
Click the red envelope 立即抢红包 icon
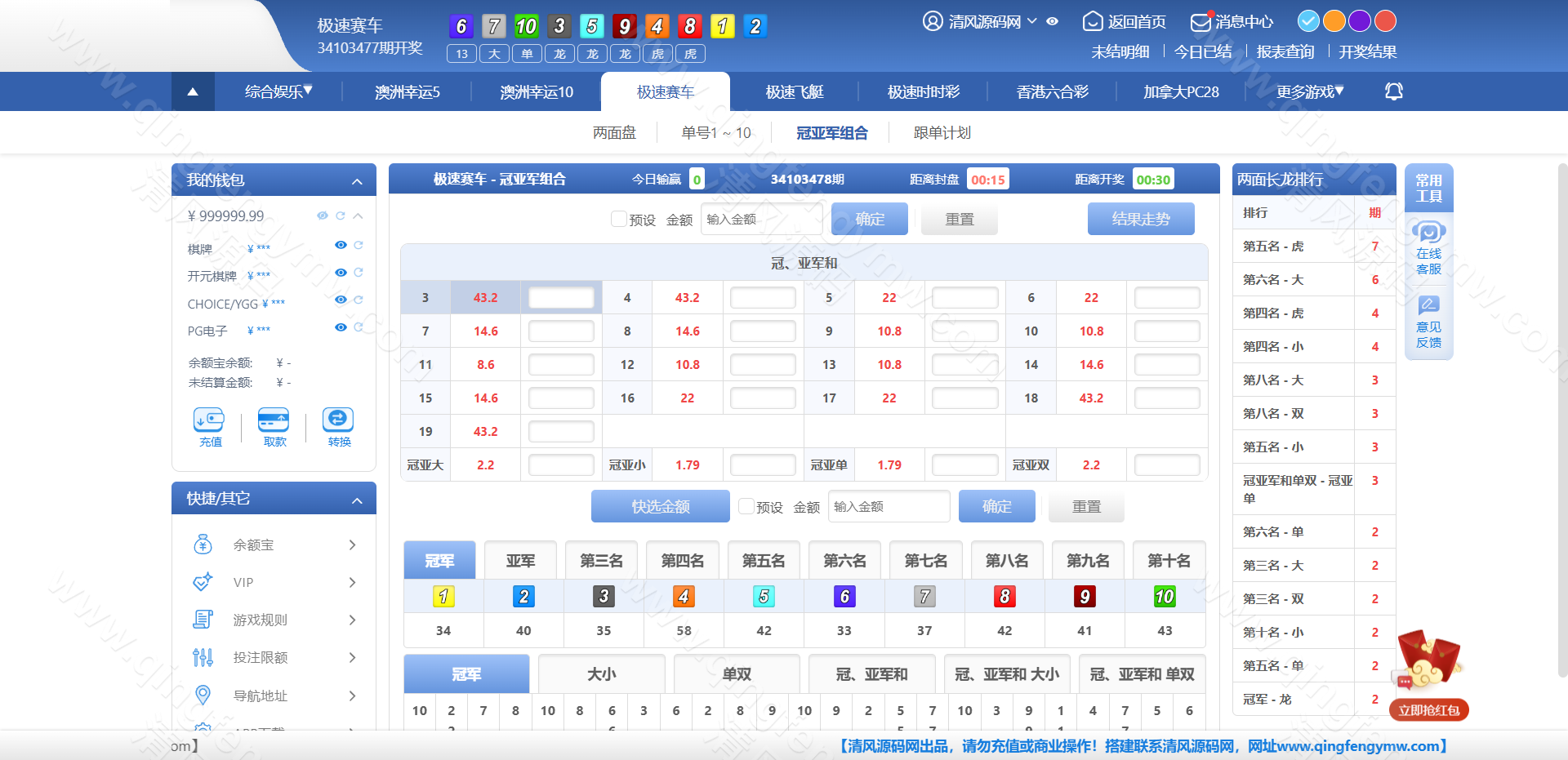tap(1429, 675)
